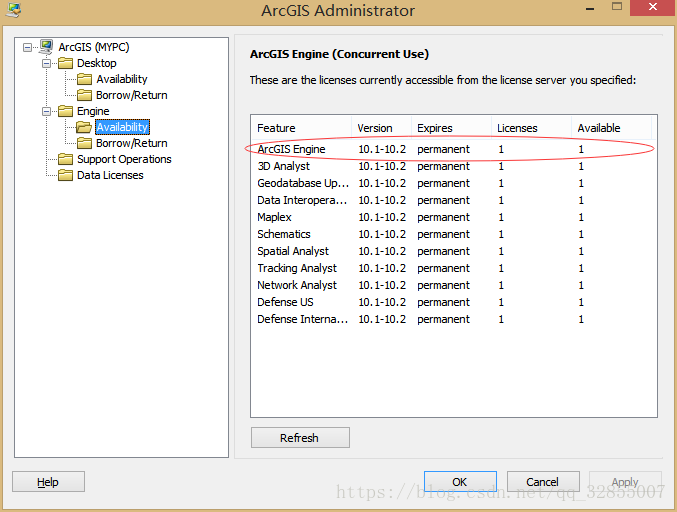Click the Desktop folder icon
The image size is (677, 512).
point(65,63)
